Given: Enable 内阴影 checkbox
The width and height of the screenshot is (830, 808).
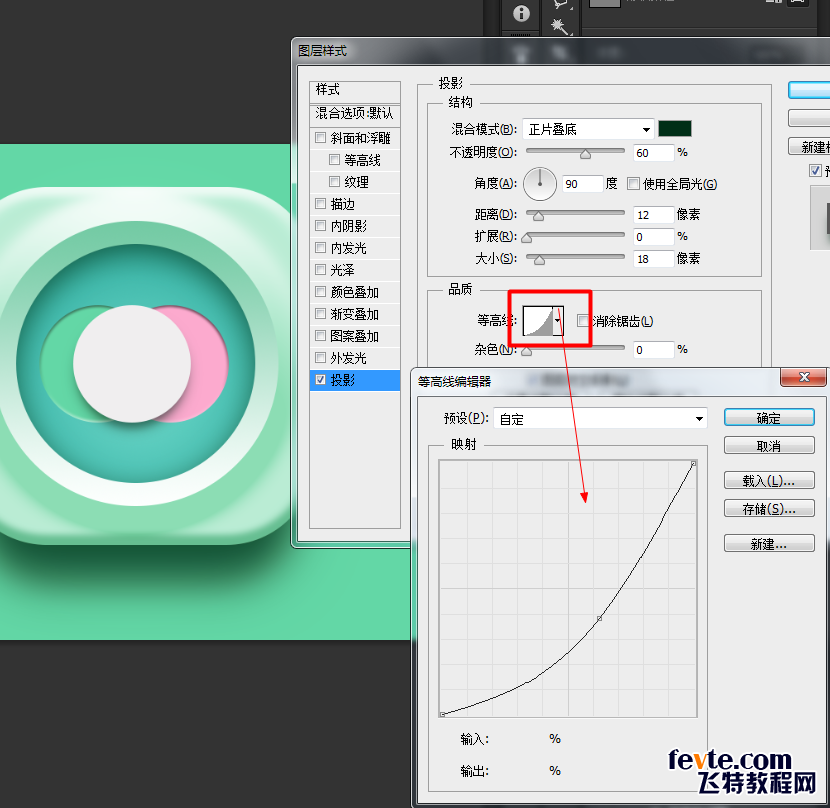Looking at the screenshot, I should click(x=320, y=226).
